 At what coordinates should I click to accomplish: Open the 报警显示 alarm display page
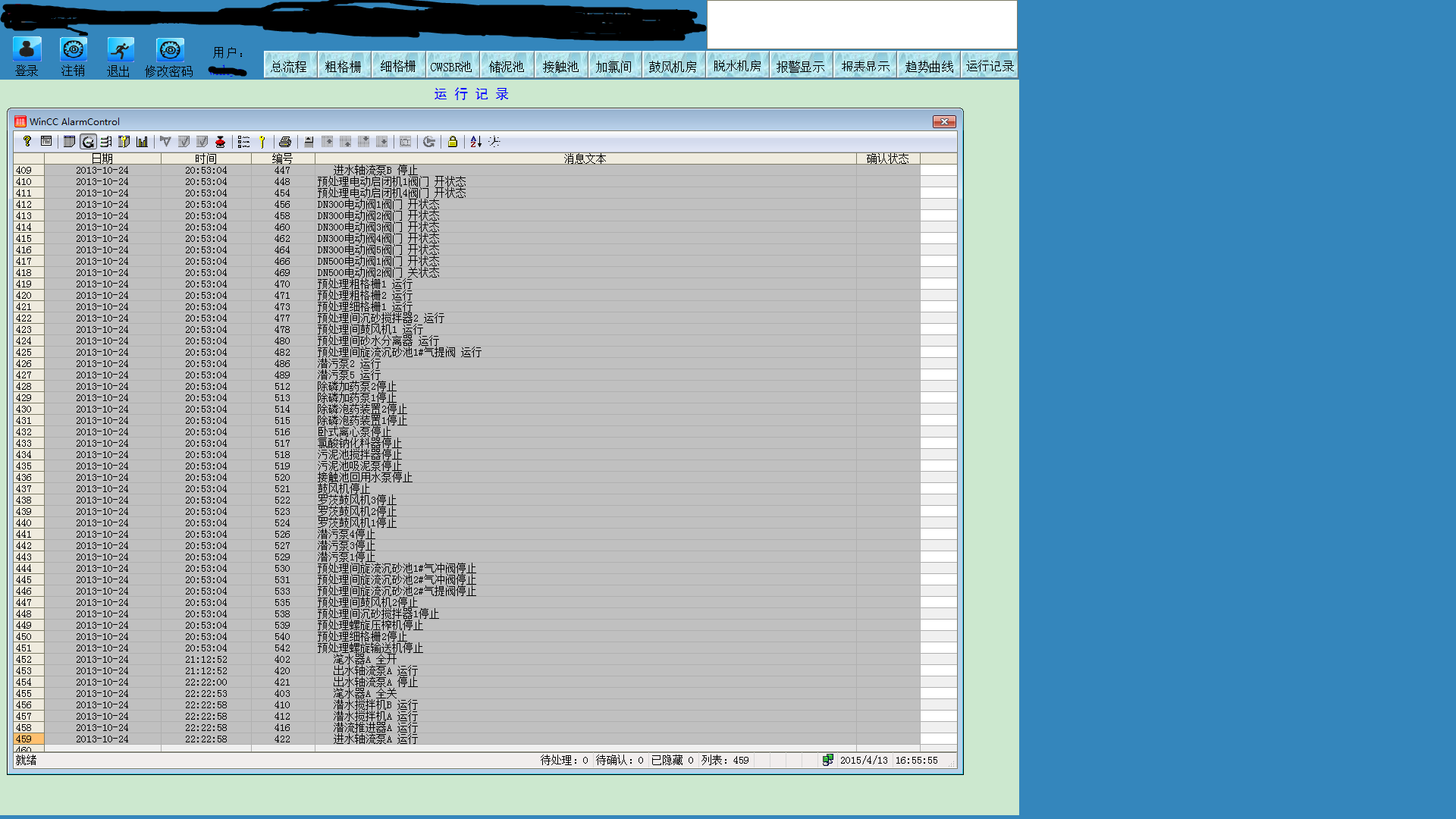click(800, 67)
